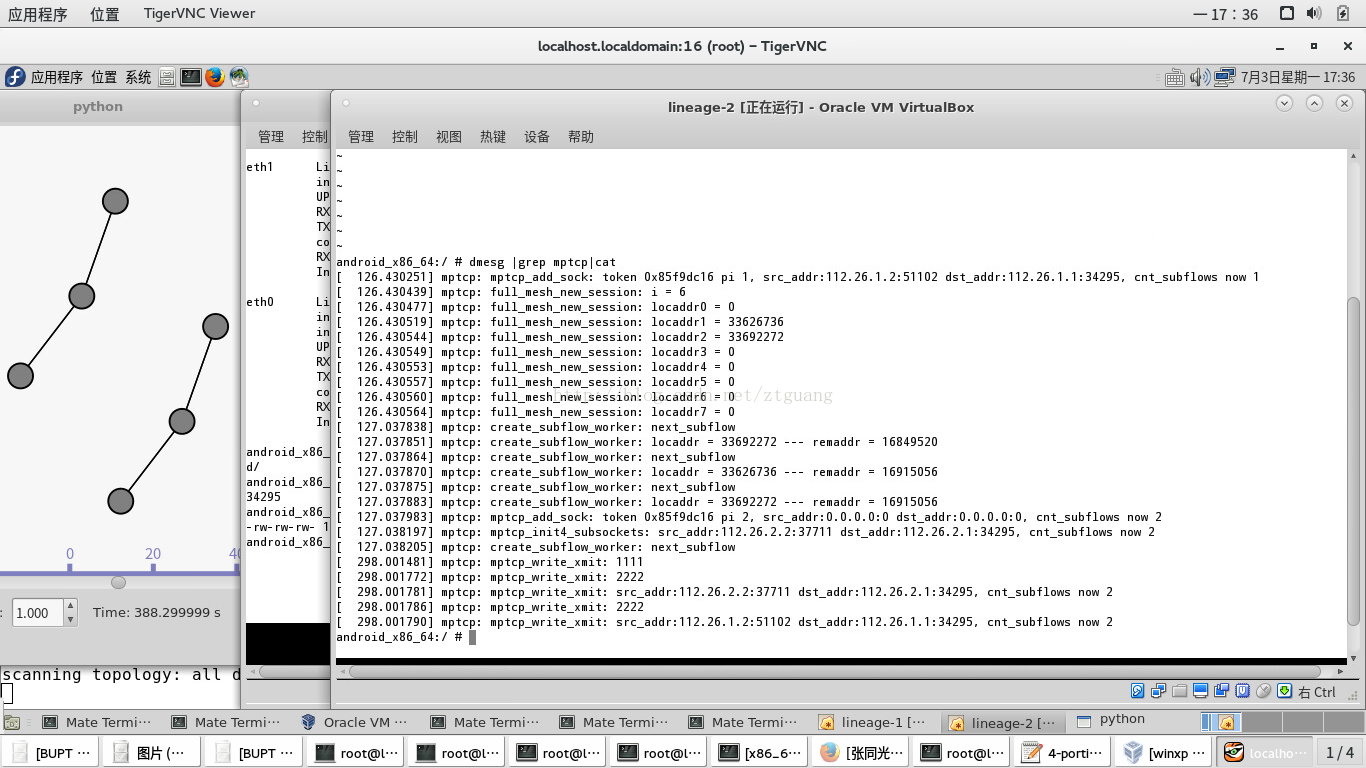Open inner desktop 系统 menu
This screenshot has width=1366, height=768.
[139, 77]
